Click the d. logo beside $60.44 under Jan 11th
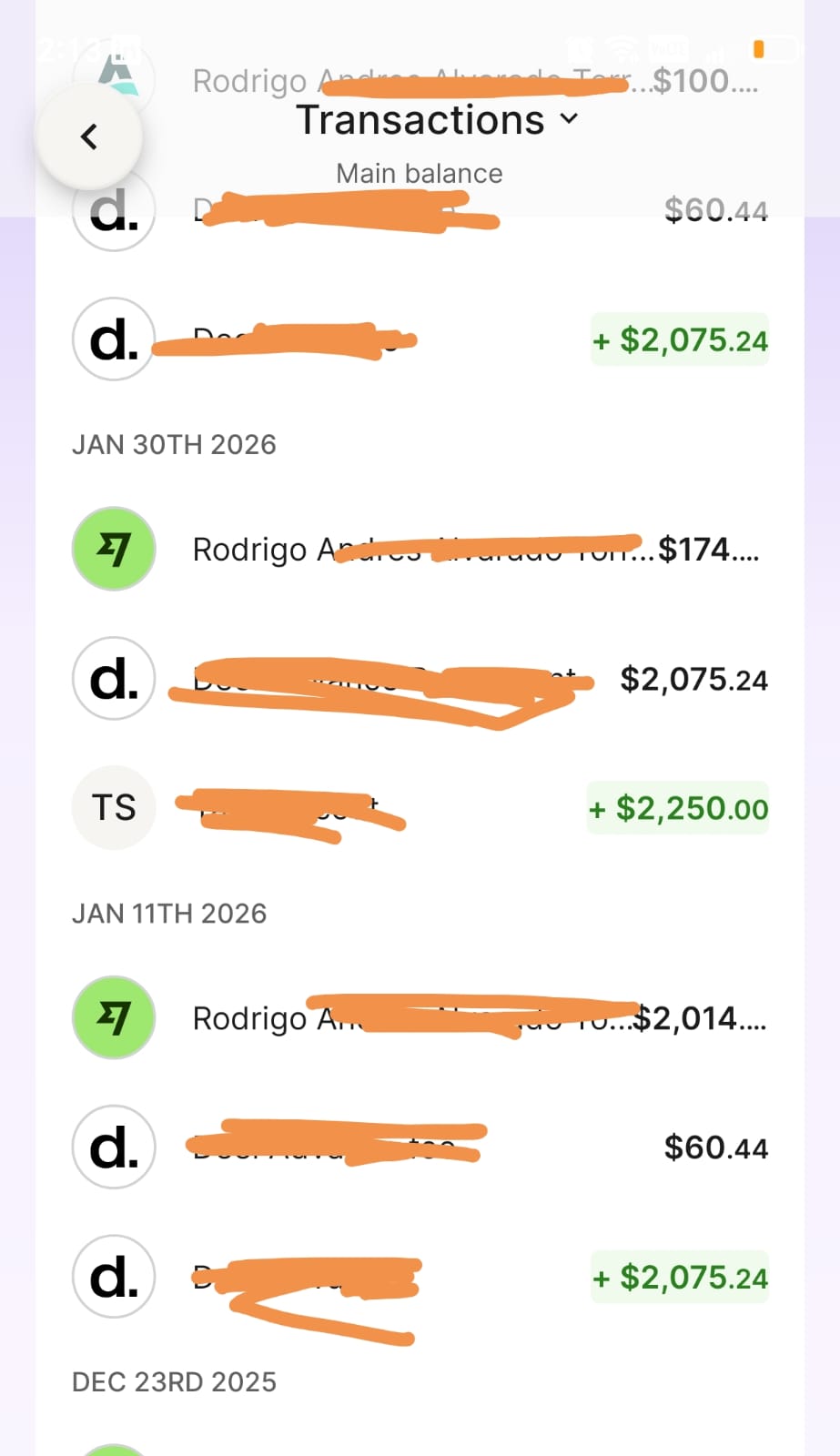Screen dimensions: 840x1456 [114, 1147]
